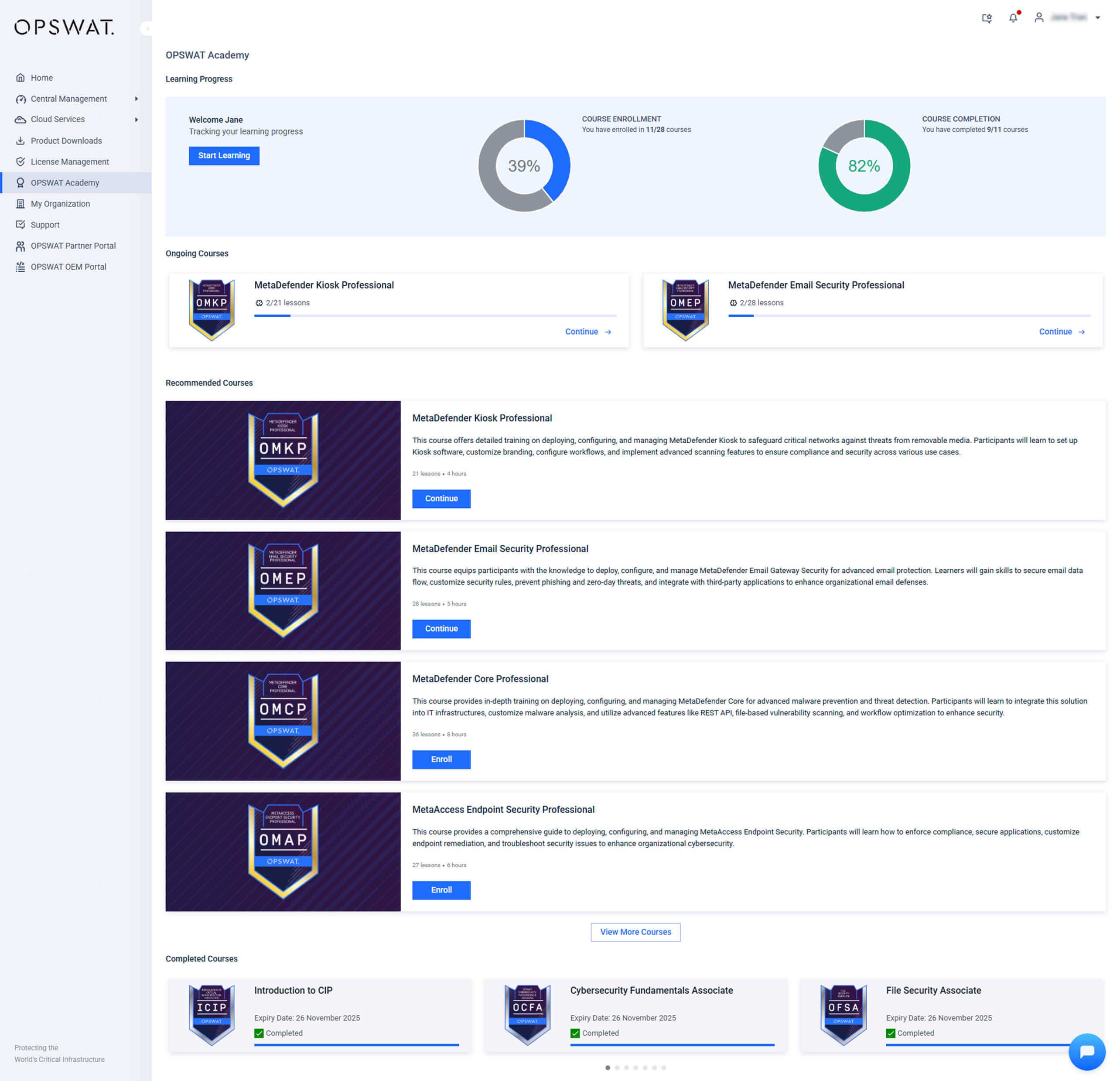Open the chat support bubble

point(1086,1051)
